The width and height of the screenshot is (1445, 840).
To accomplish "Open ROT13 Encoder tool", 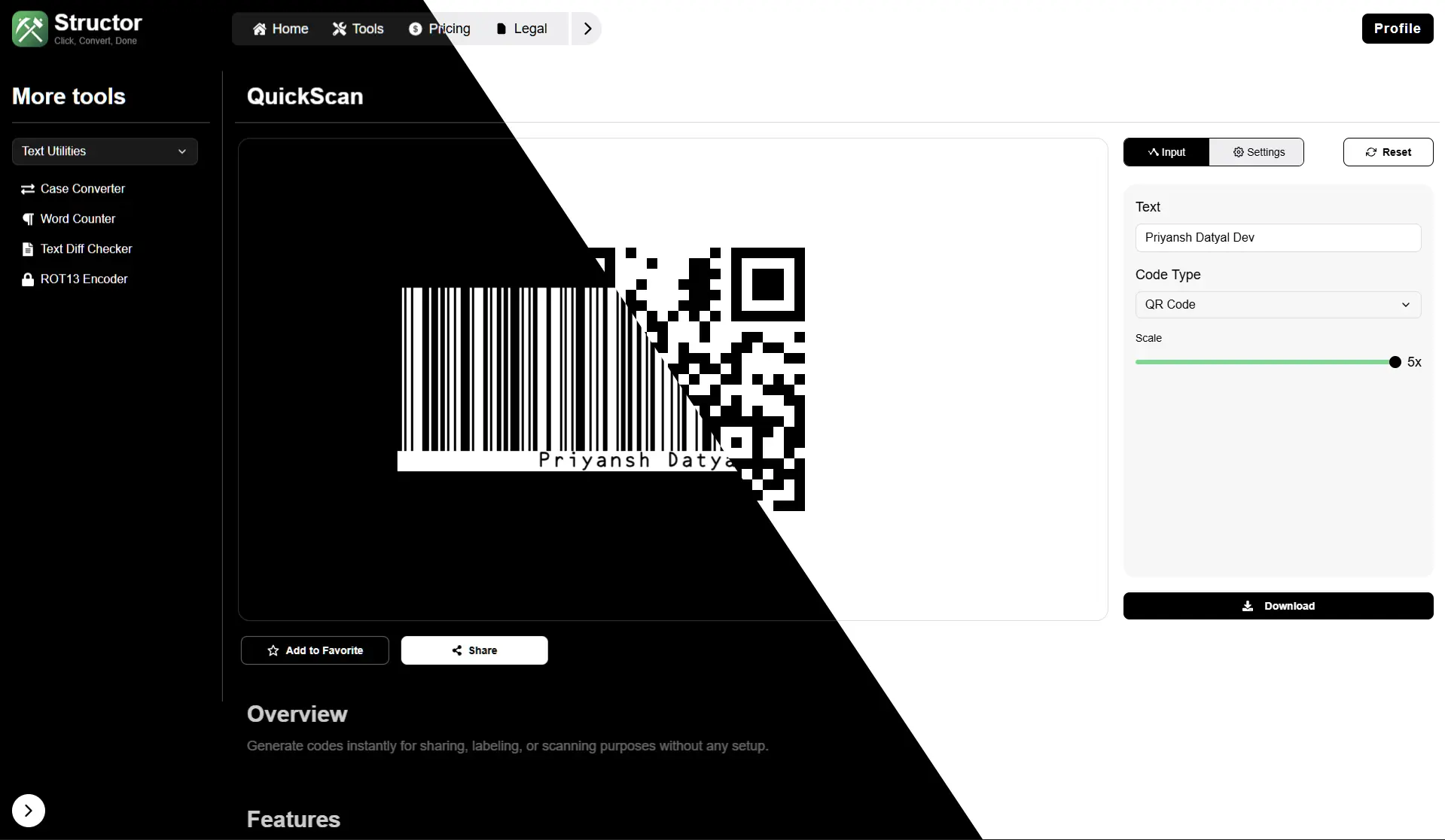I will click(84, 279).
